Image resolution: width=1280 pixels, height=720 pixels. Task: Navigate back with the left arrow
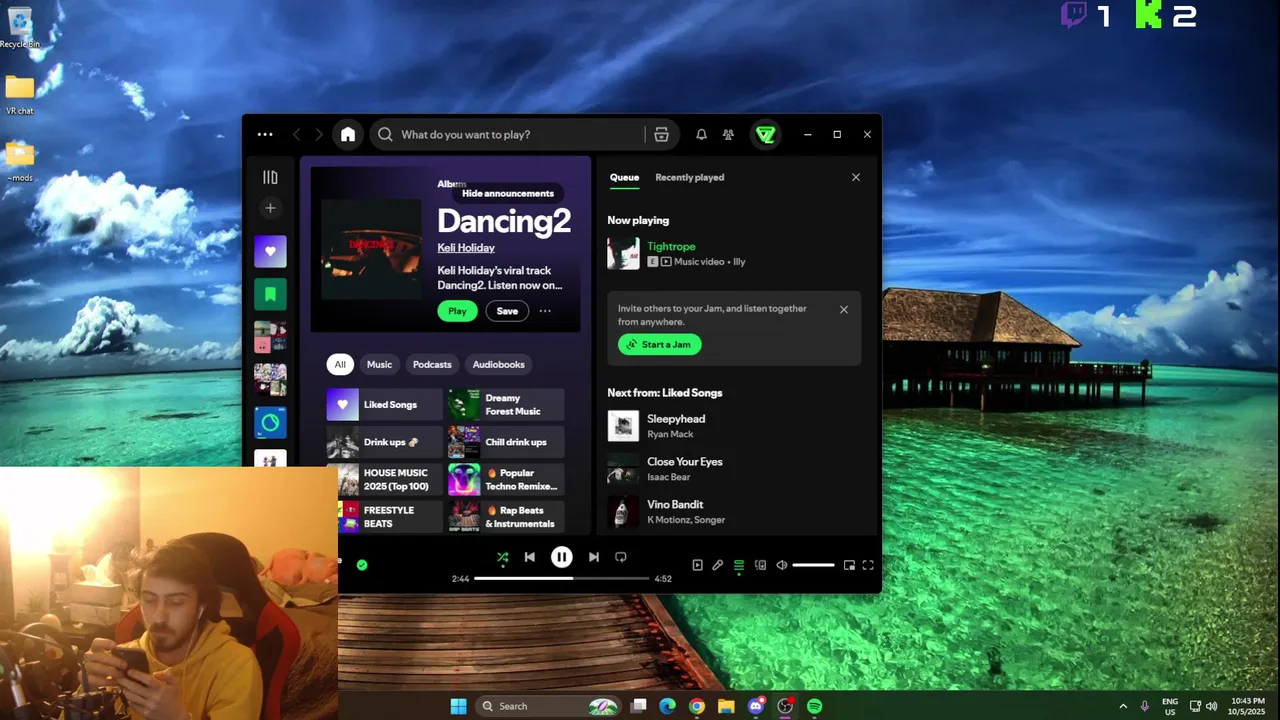click(297, 134)
